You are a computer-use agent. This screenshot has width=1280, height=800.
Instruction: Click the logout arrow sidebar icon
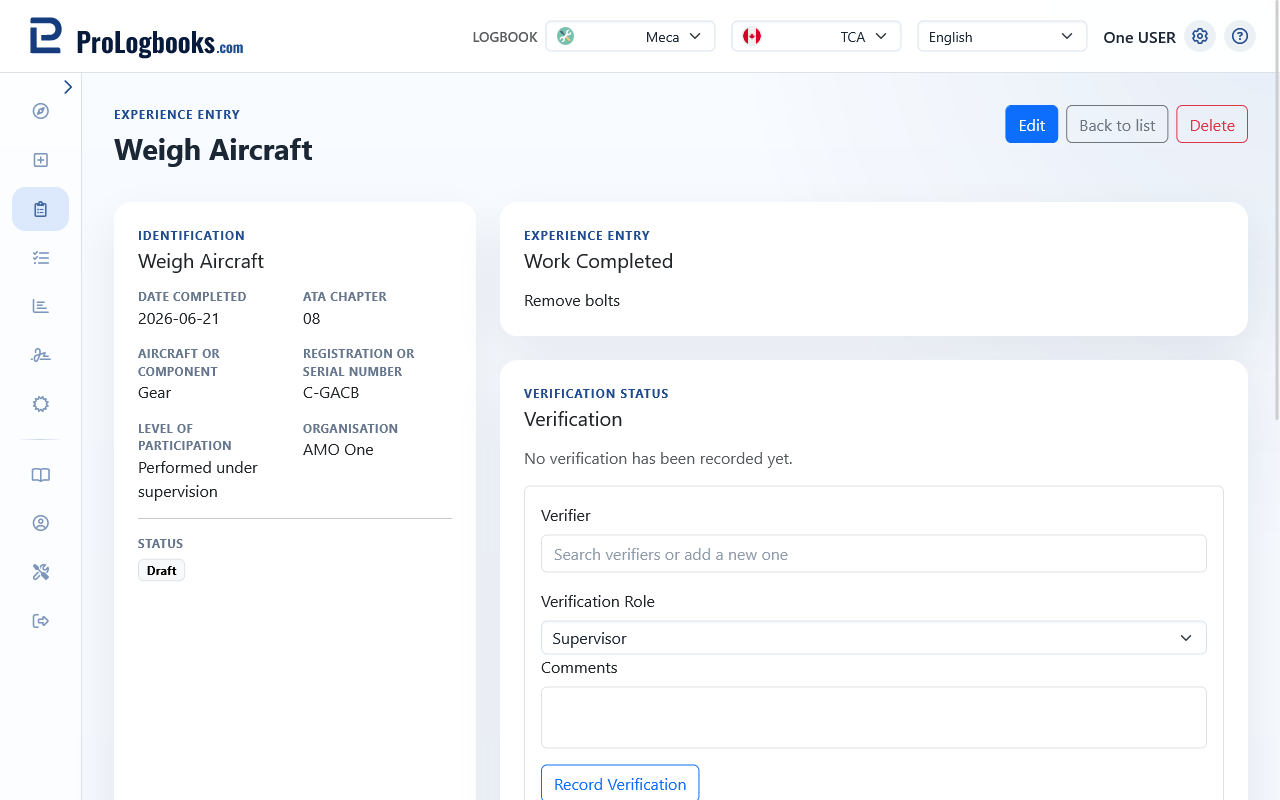click(x=41, y=621)
